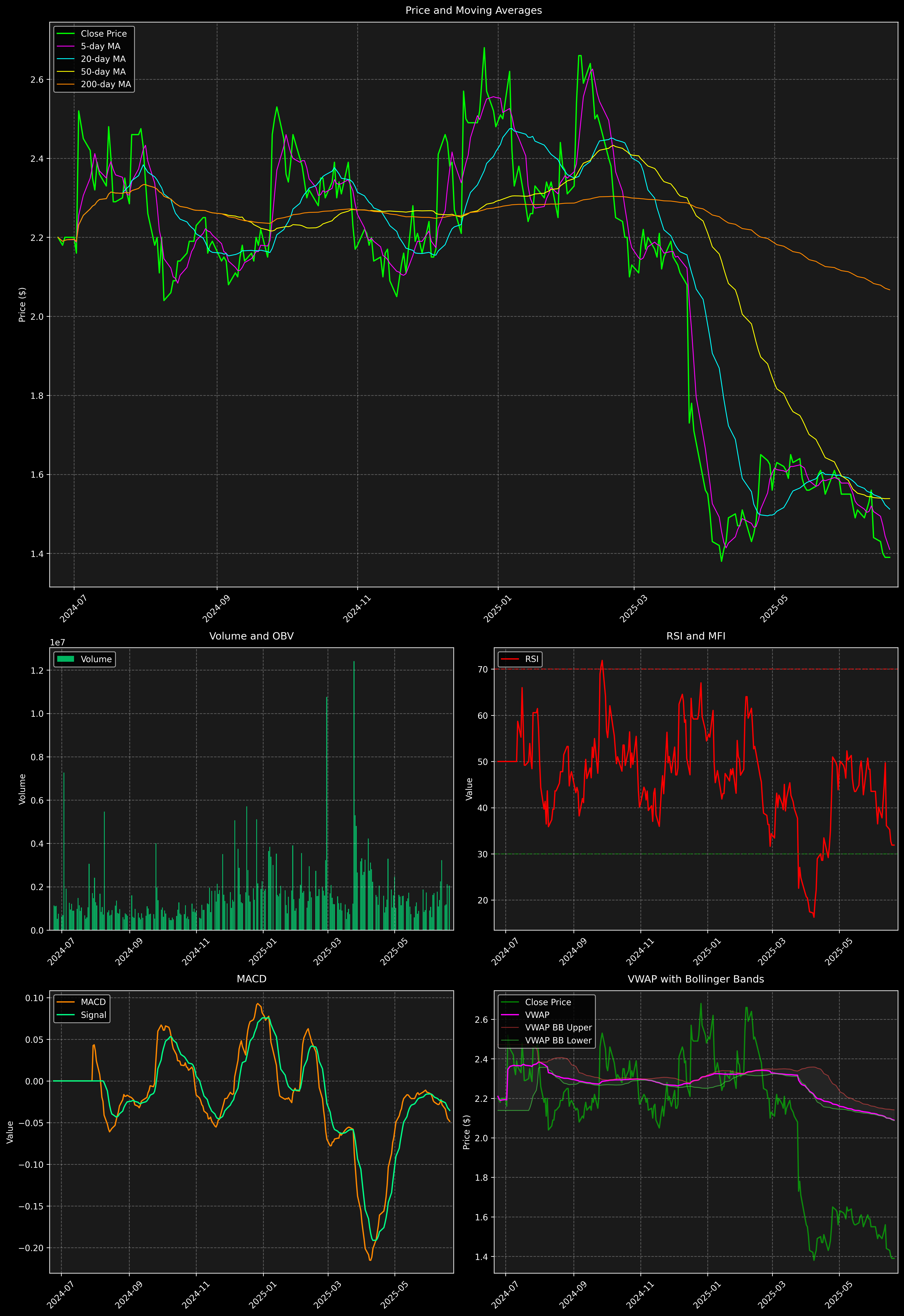
Task: Click the 'Value' y-axis label of the MACD chart
Action: 10,1132
